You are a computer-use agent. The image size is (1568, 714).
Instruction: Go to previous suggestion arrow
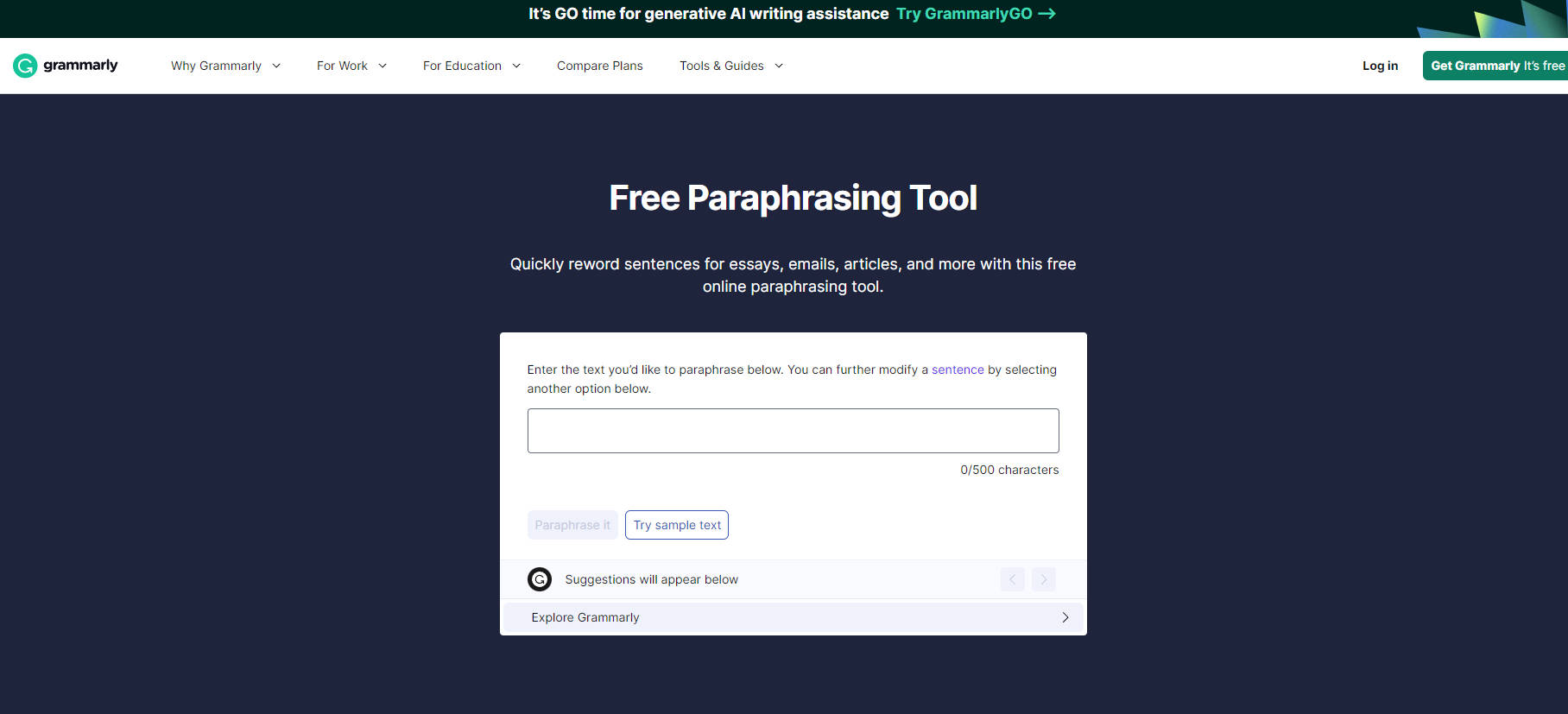point(1013,579)
